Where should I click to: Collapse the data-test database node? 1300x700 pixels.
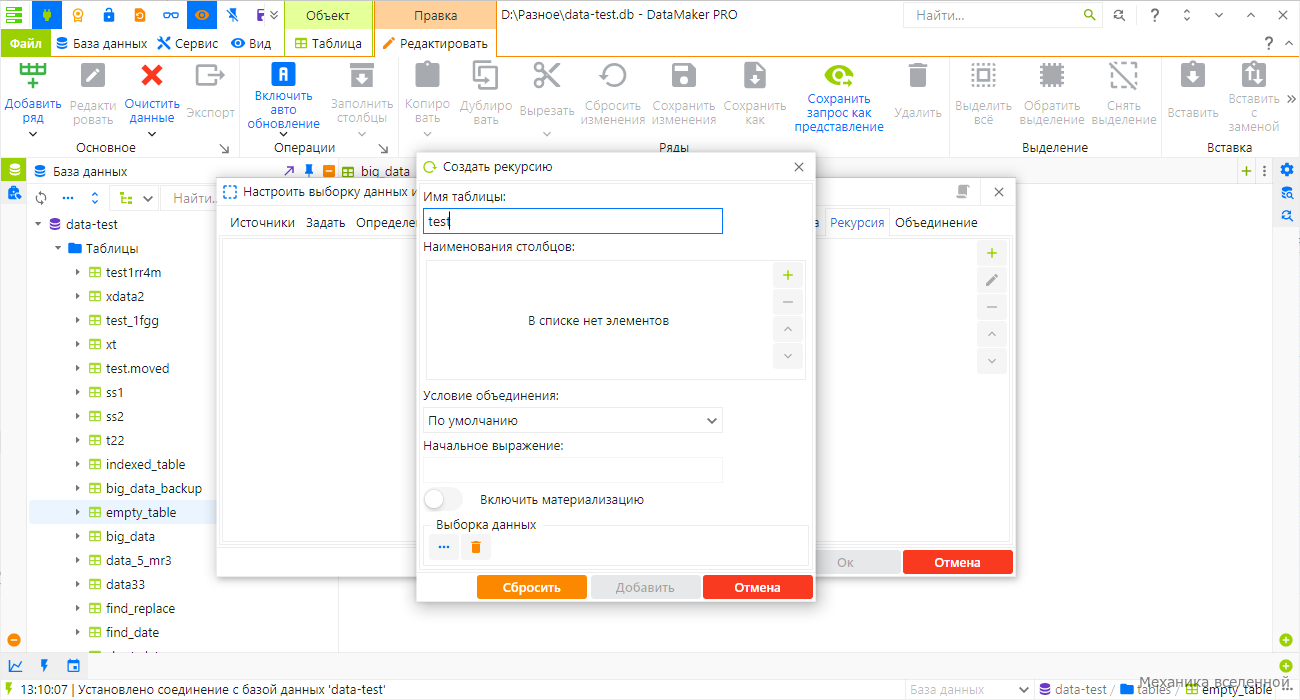38,224
